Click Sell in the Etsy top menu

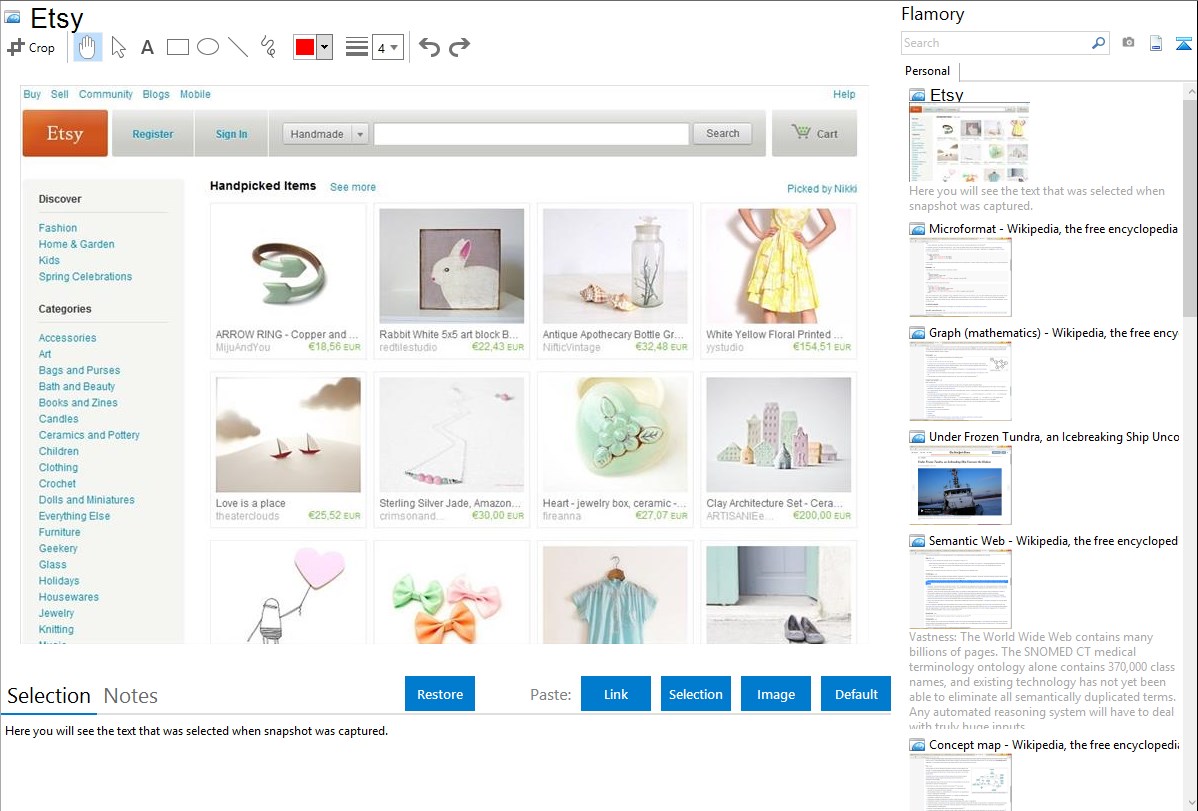(x=60, y=94)
